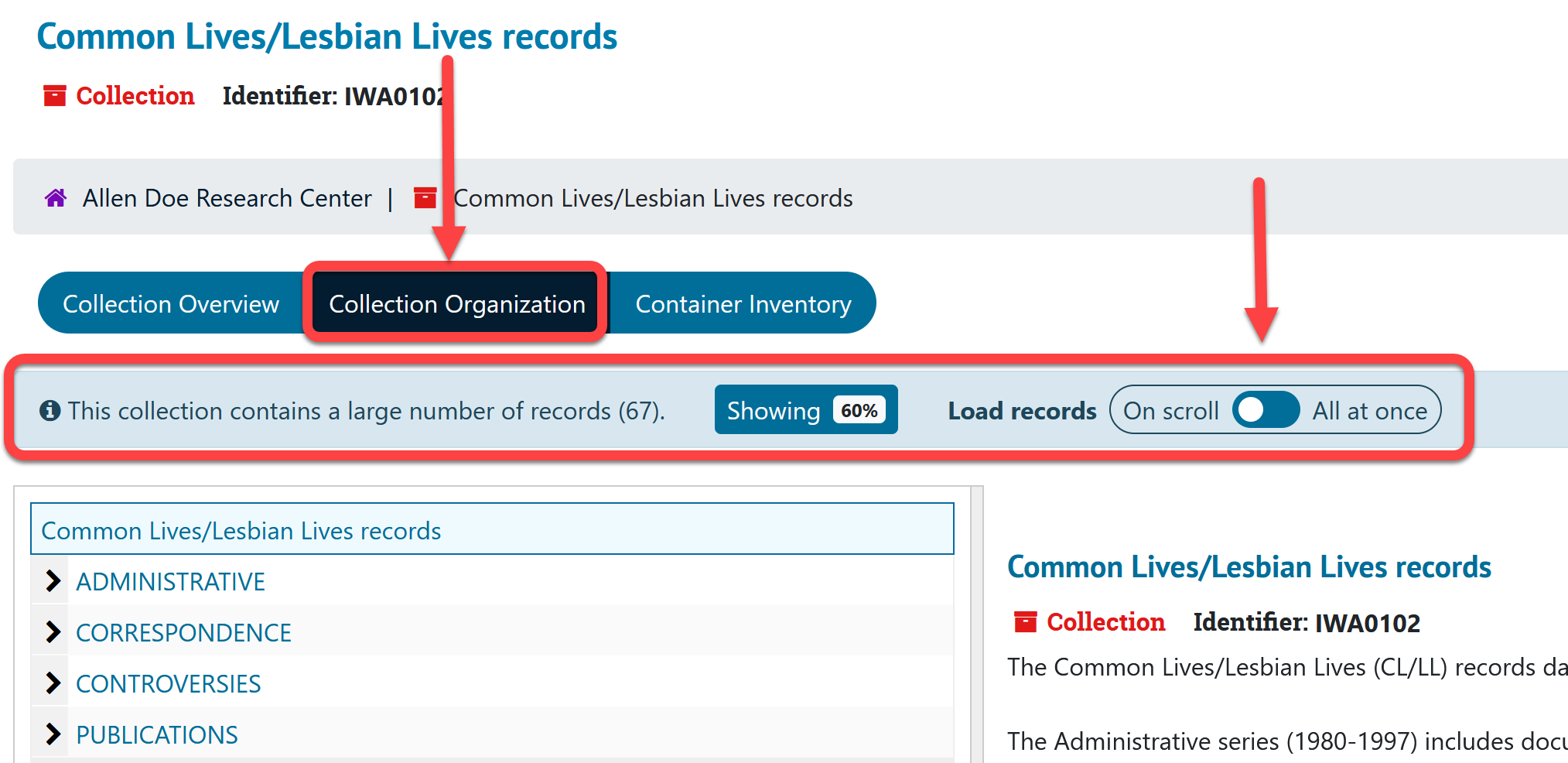Expand the CORRESPONDENCE series chevron
Screen dimensions: 1568x763
tap(52, 632)
